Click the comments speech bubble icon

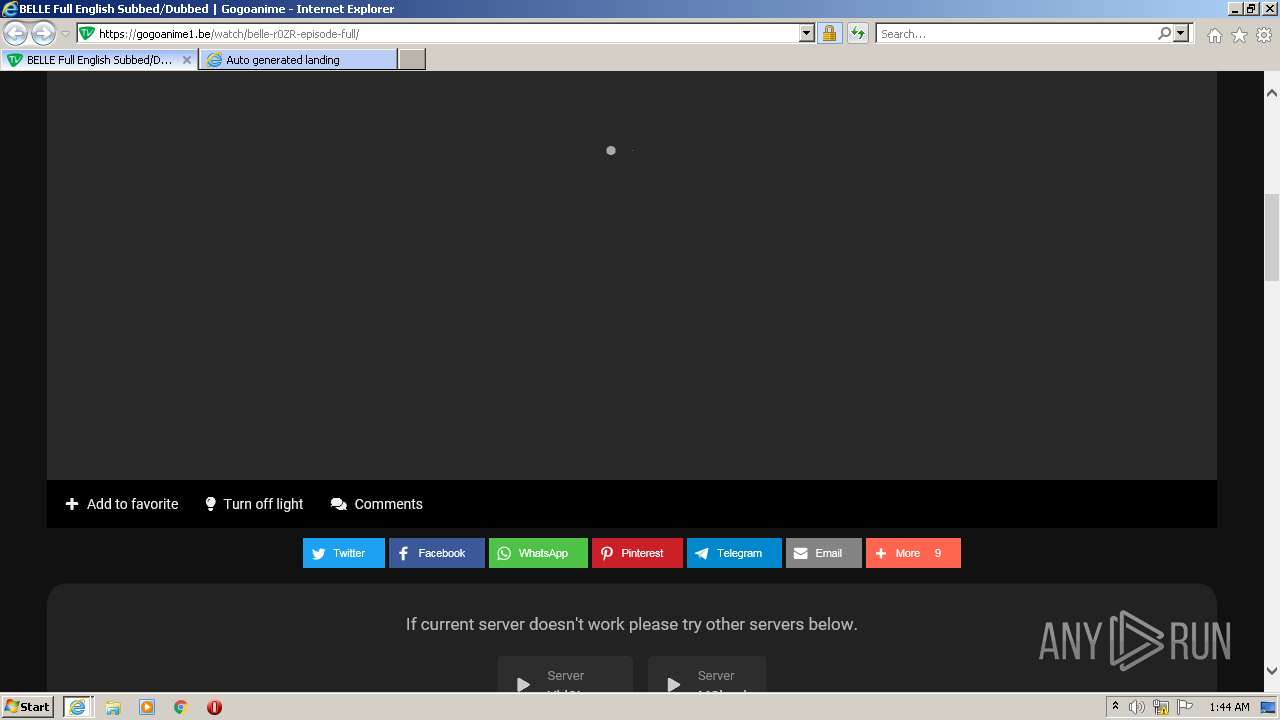pos(339,504)
